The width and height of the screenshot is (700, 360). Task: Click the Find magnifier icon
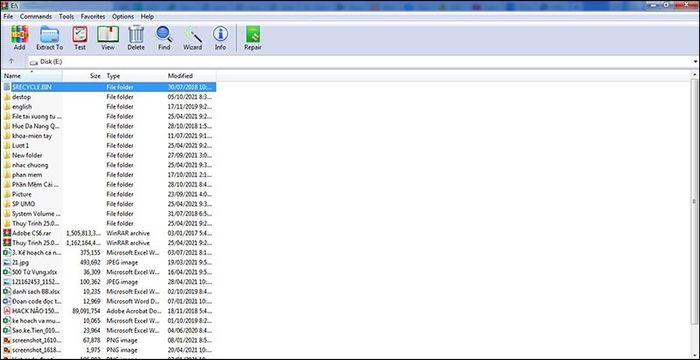pyautogui.click(x=164, y=34)
